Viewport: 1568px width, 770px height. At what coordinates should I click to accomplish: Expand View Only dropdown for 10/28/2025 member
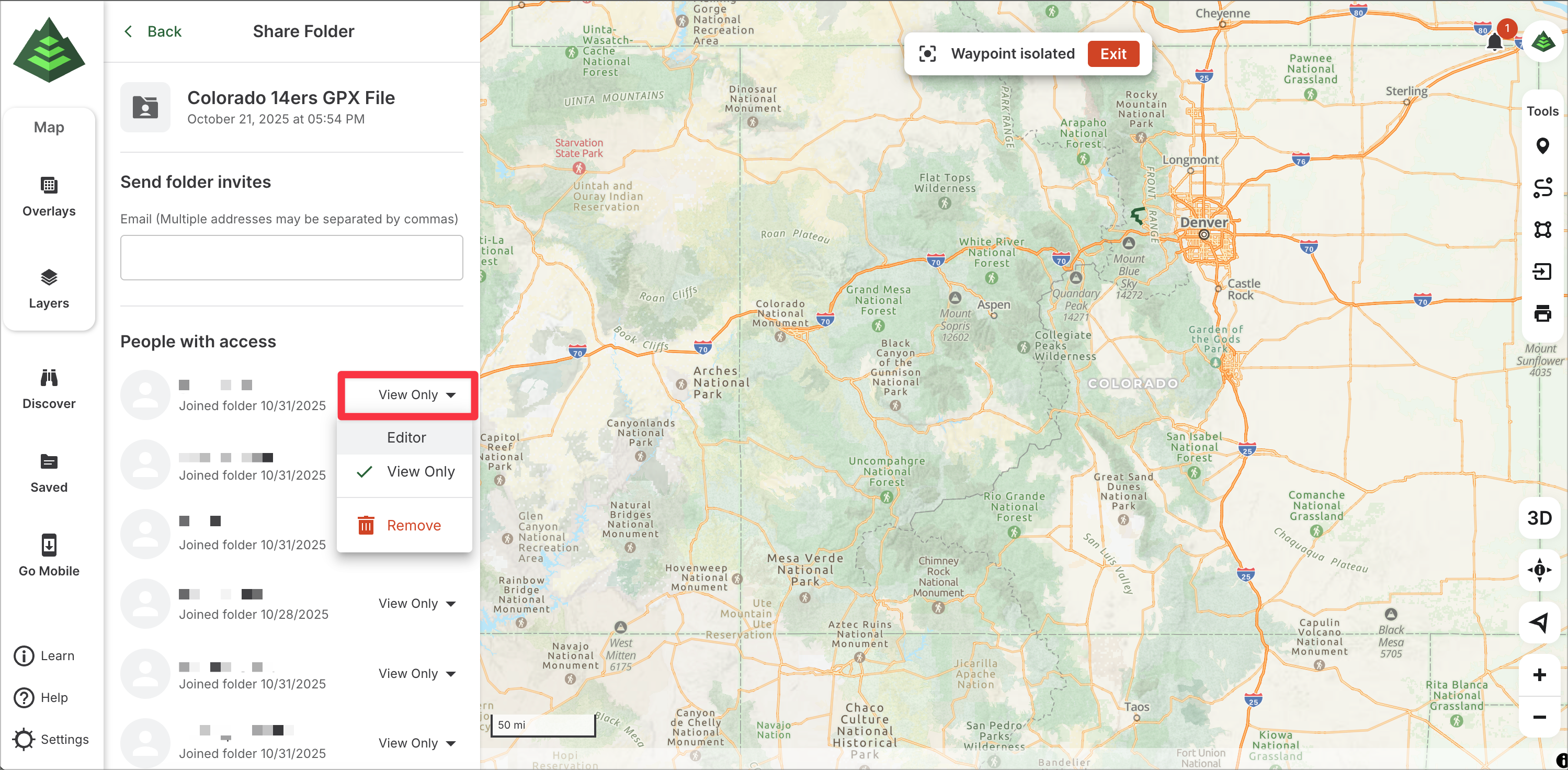(416, 603)
